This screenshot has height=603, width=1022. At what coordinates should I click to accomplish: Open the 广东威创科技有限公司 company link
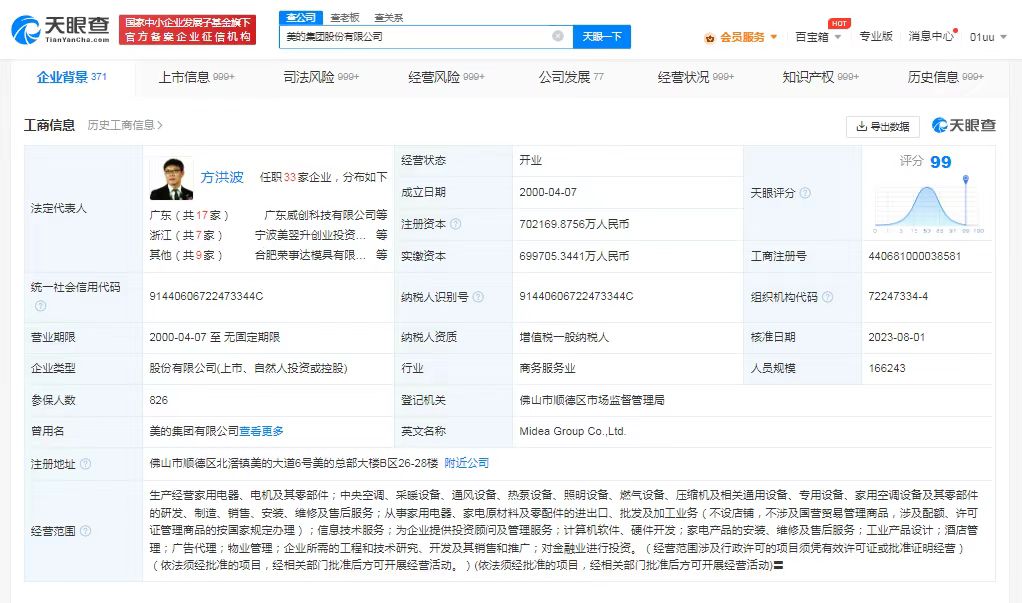click(319, 215)
